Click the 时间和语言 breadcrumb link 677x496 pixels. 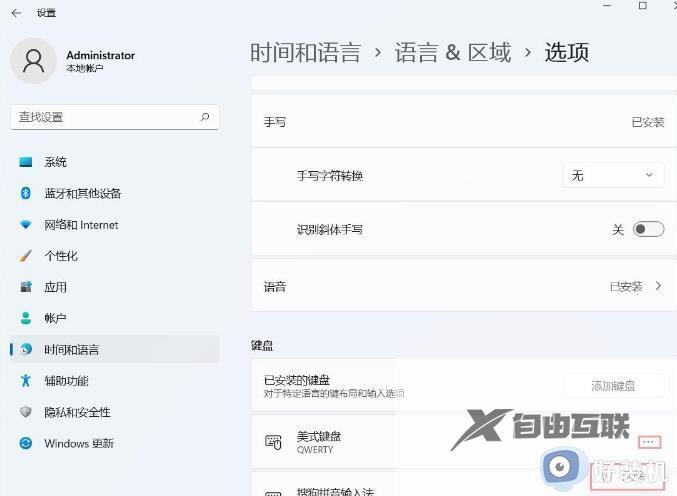[305, 53]
